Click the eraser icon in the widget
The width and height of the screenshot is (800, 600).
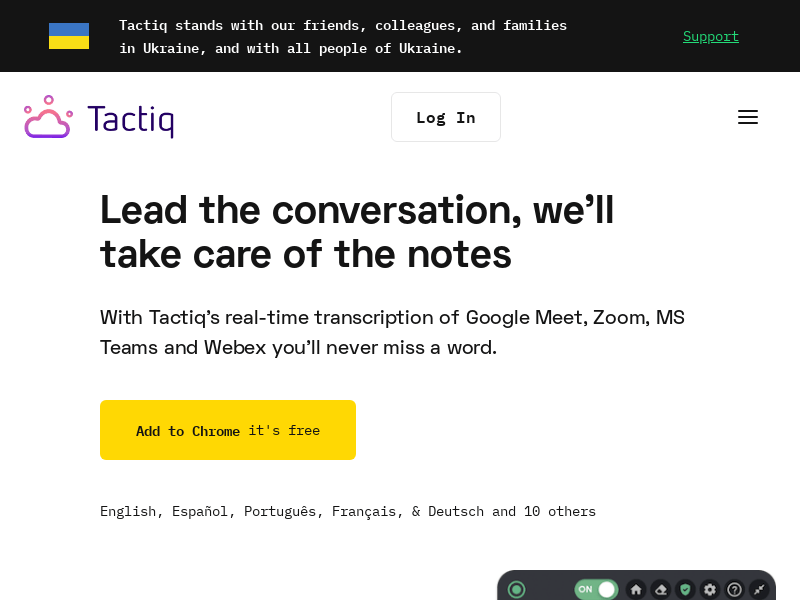(661, 590)
